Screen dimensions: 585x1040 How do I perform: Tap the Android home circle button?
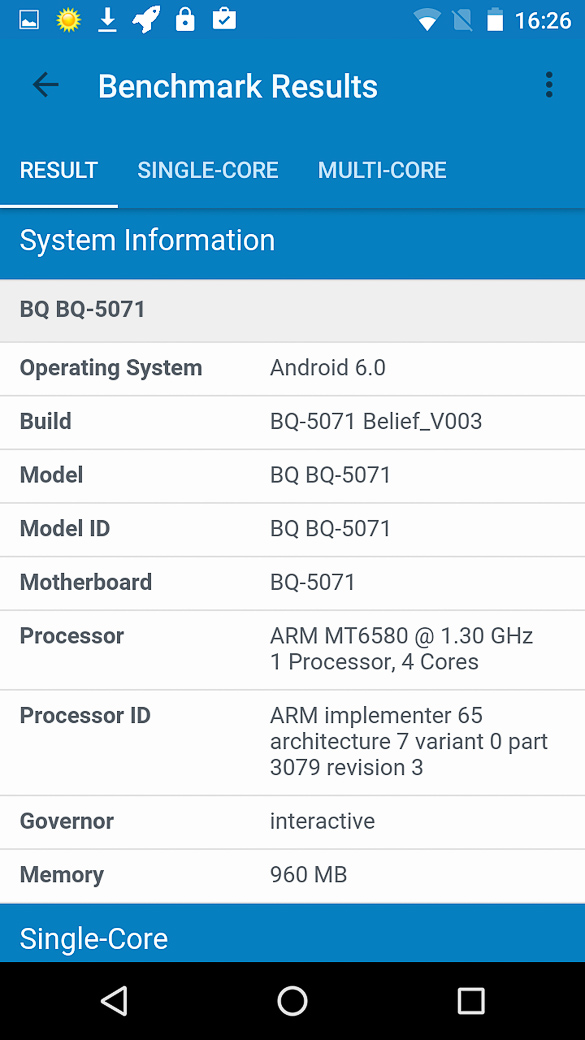point(292,1000)
